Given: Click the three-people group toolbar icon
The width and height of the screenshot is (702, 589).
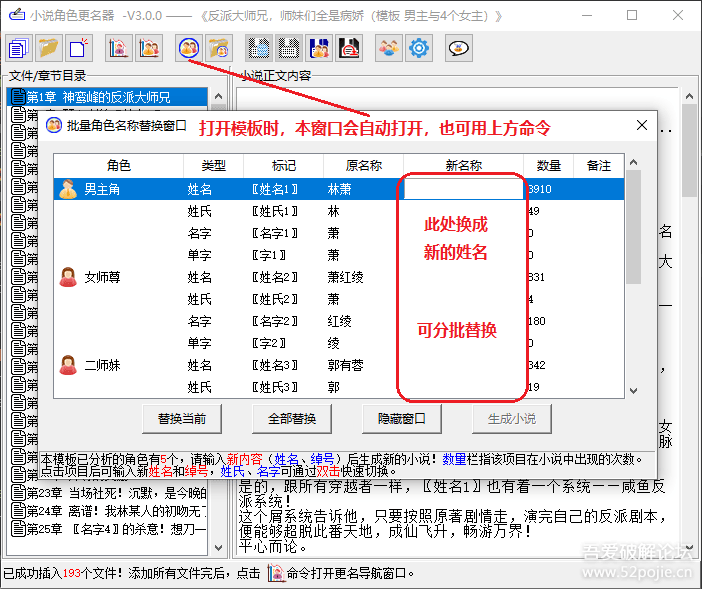Looking at the screenshot, I should pyautogui.click(x=389, y=47).
